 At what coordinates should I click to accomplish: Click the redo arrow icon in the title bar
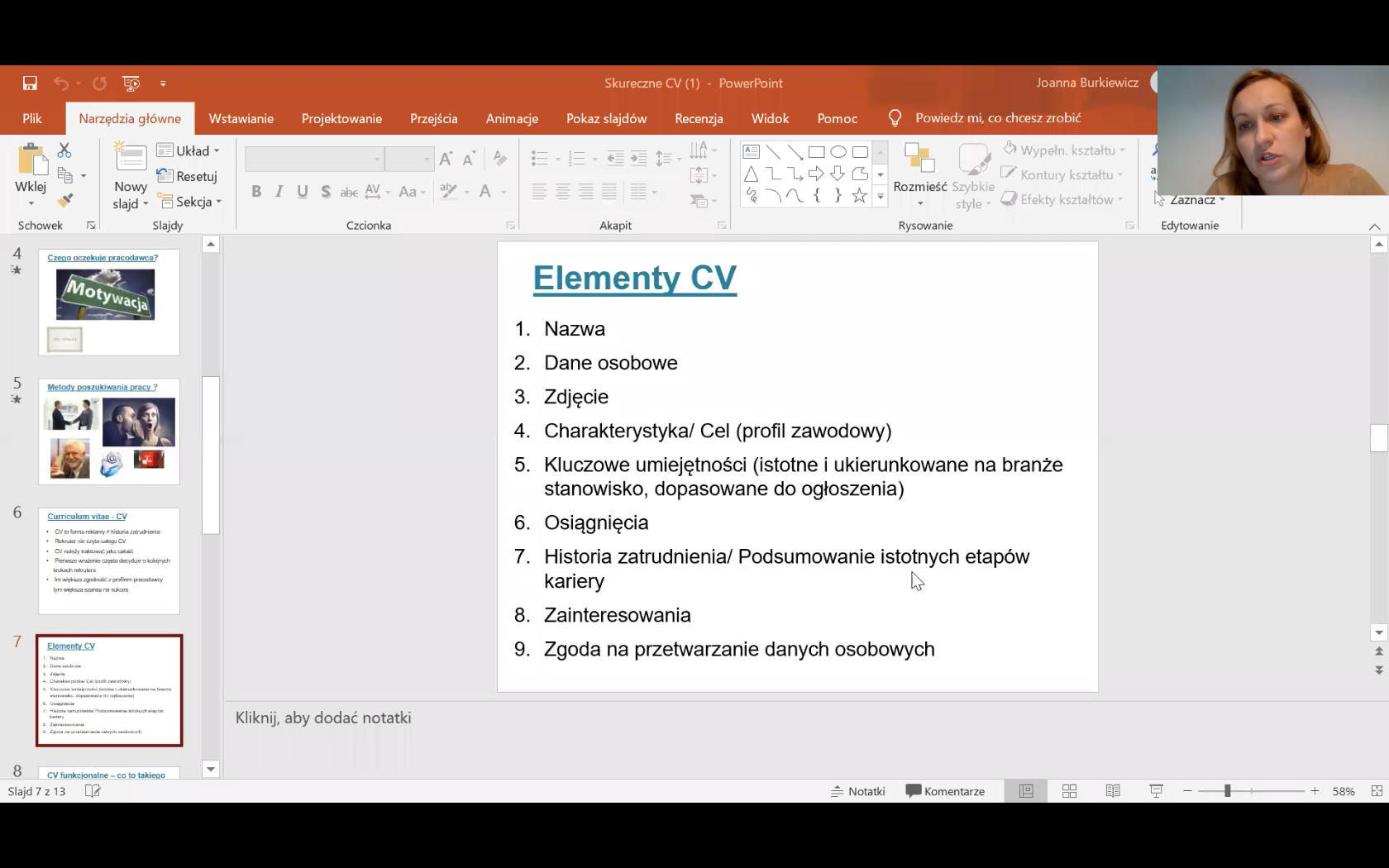pos(99,83)
